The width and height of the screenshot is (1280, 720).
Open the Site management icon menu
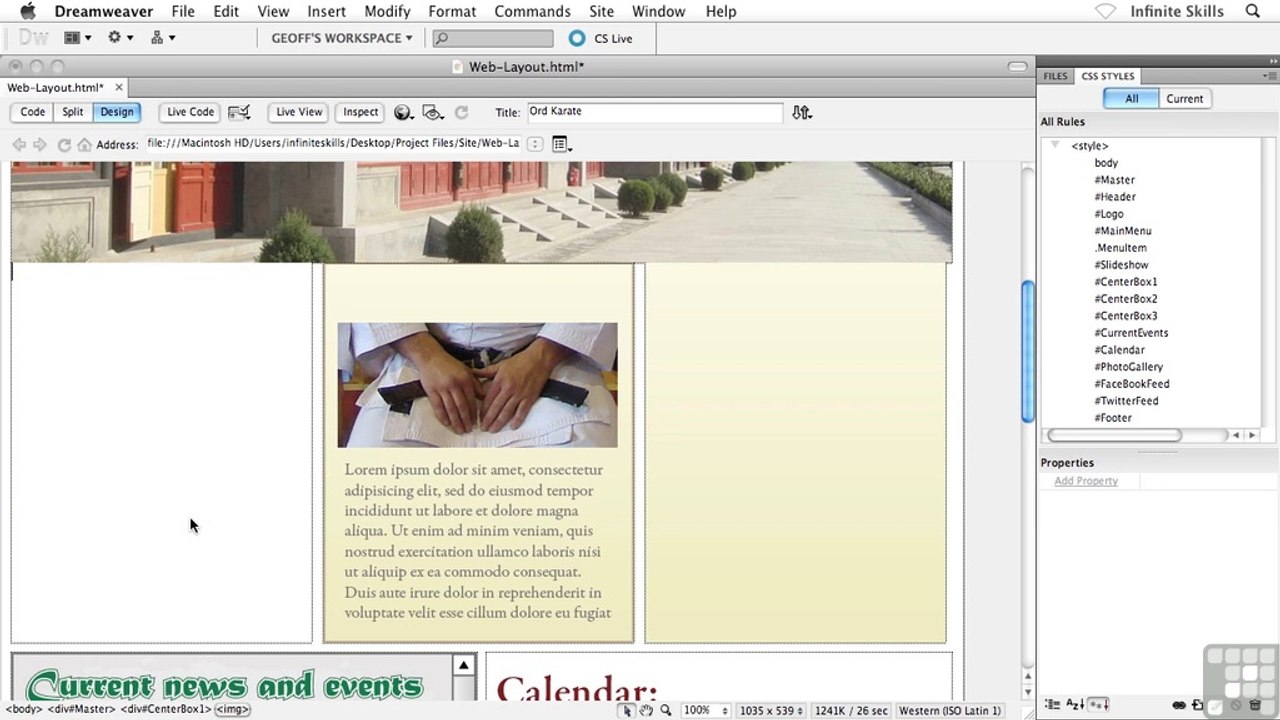162,38
